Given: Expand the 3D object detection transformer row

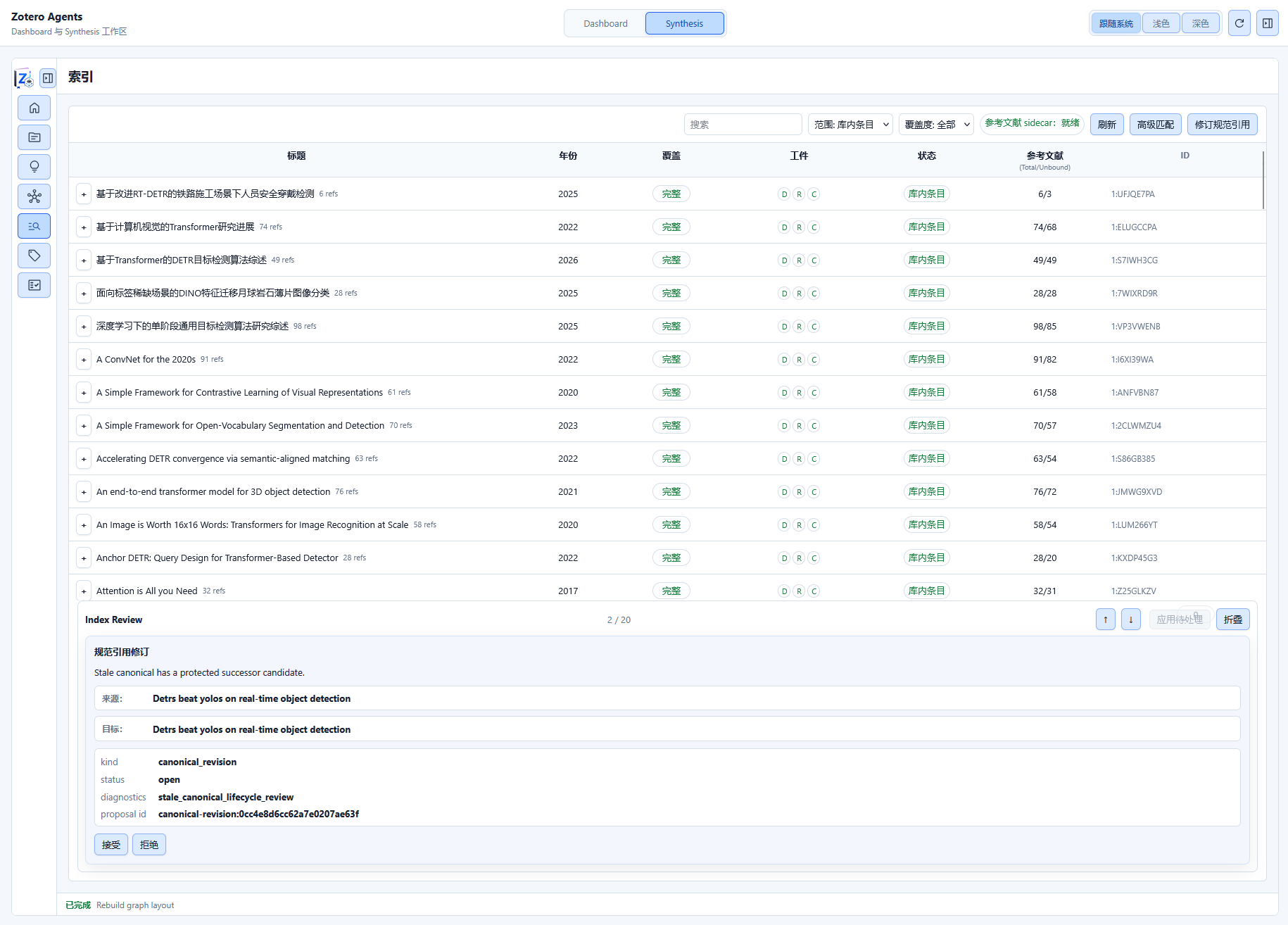Looking at the screenshot, I should (84, 492).
